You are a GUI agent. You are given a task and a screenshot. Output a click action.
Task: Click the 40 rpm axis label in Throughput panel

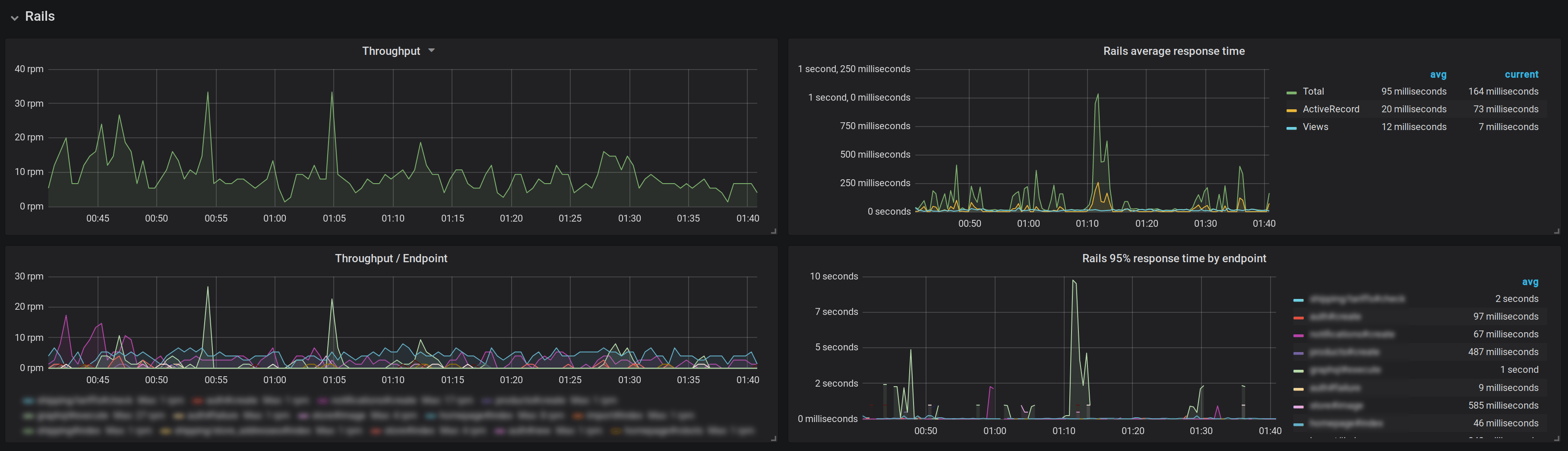(x=28, y=69)
